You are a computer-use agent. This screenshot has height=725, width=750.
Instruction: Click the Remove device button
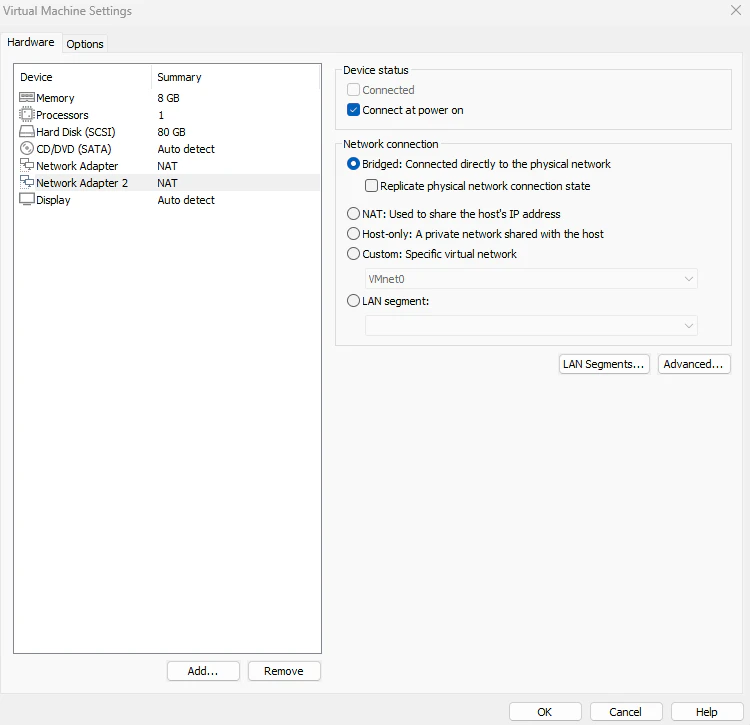click(x=284, y=671)
